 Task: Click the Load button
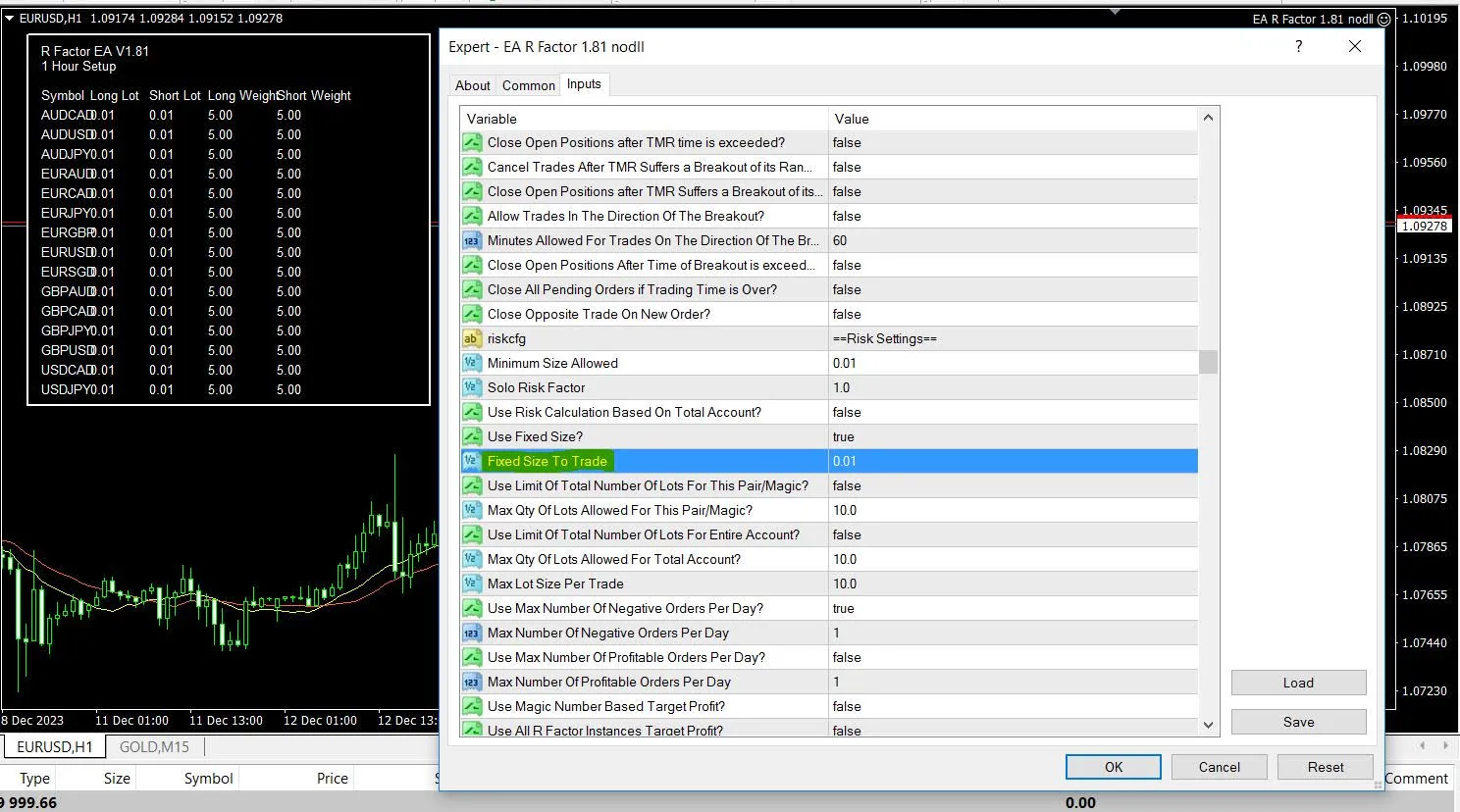pyautogui.click(x=1297, y=683)
